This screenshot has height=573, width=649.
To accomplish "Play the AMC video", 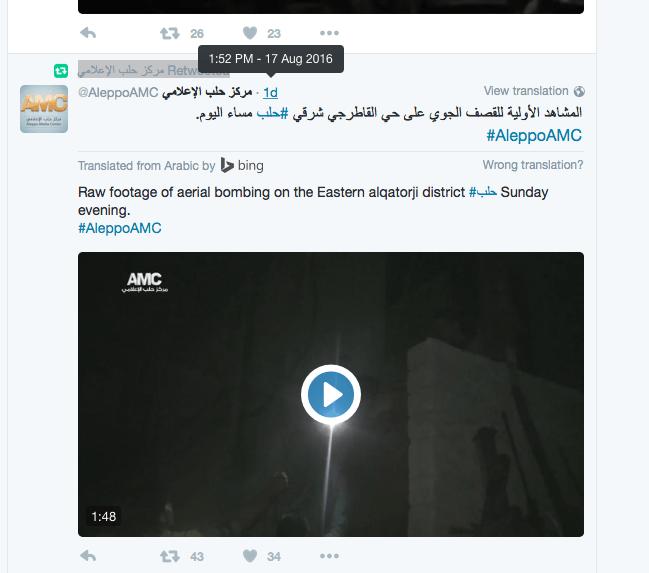I will [331, 395].
